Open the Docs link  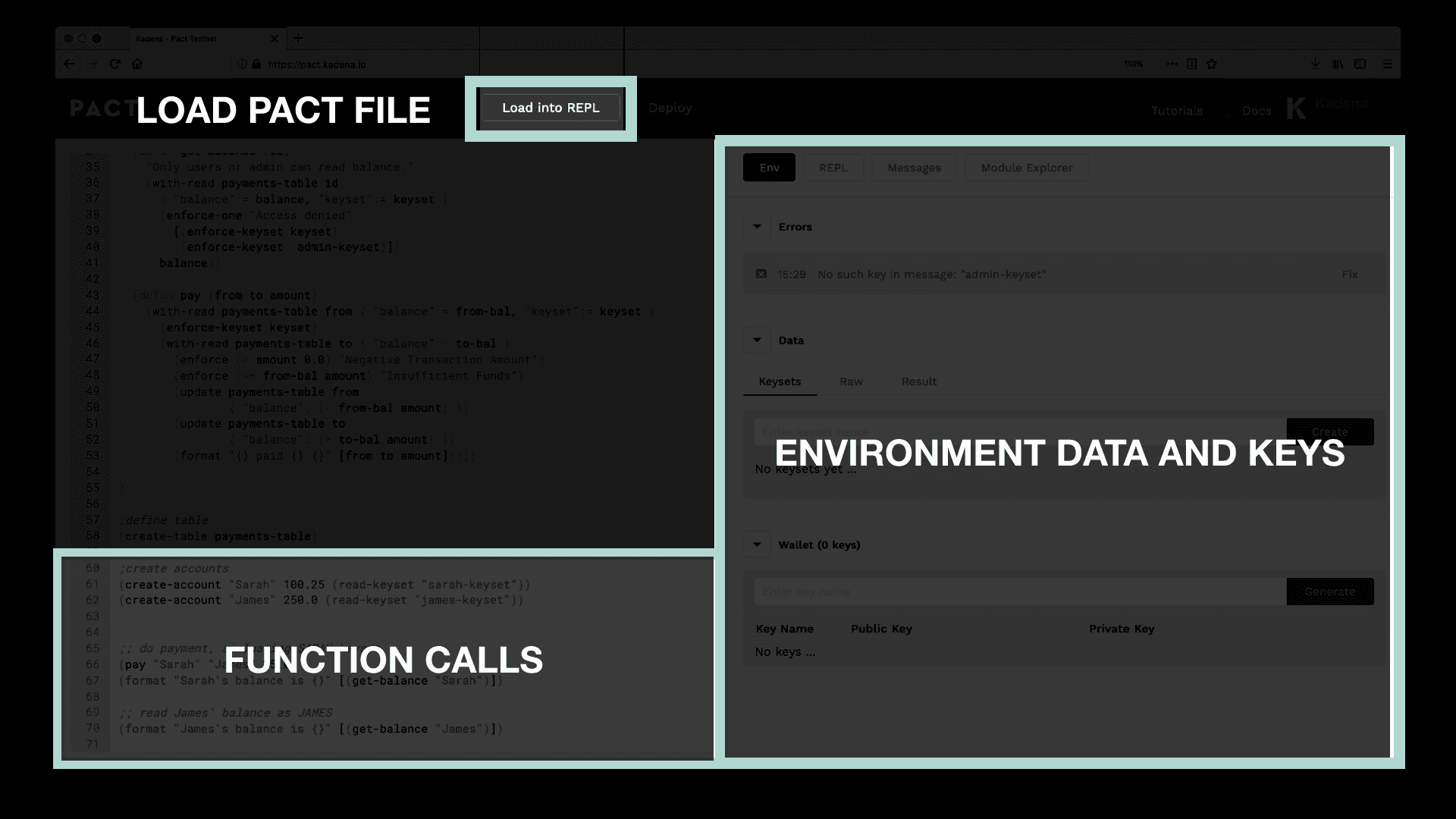point(1256,111)
